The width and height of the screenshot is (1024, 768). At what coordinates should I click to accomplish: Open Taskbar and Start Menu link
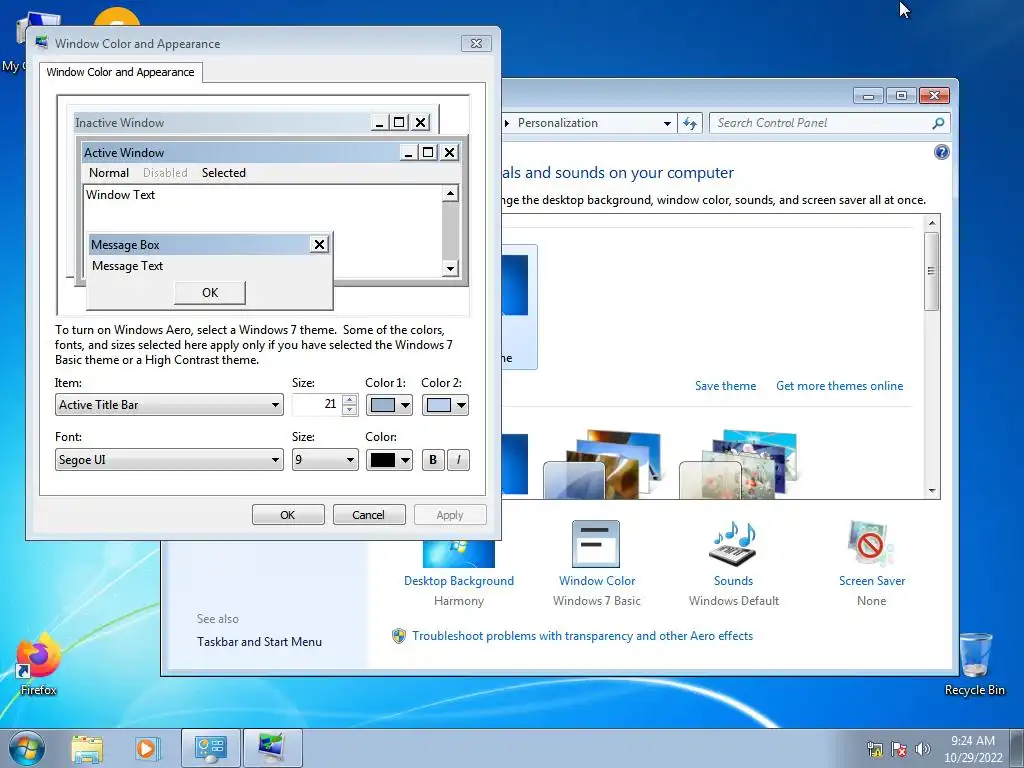click(259, 642)
